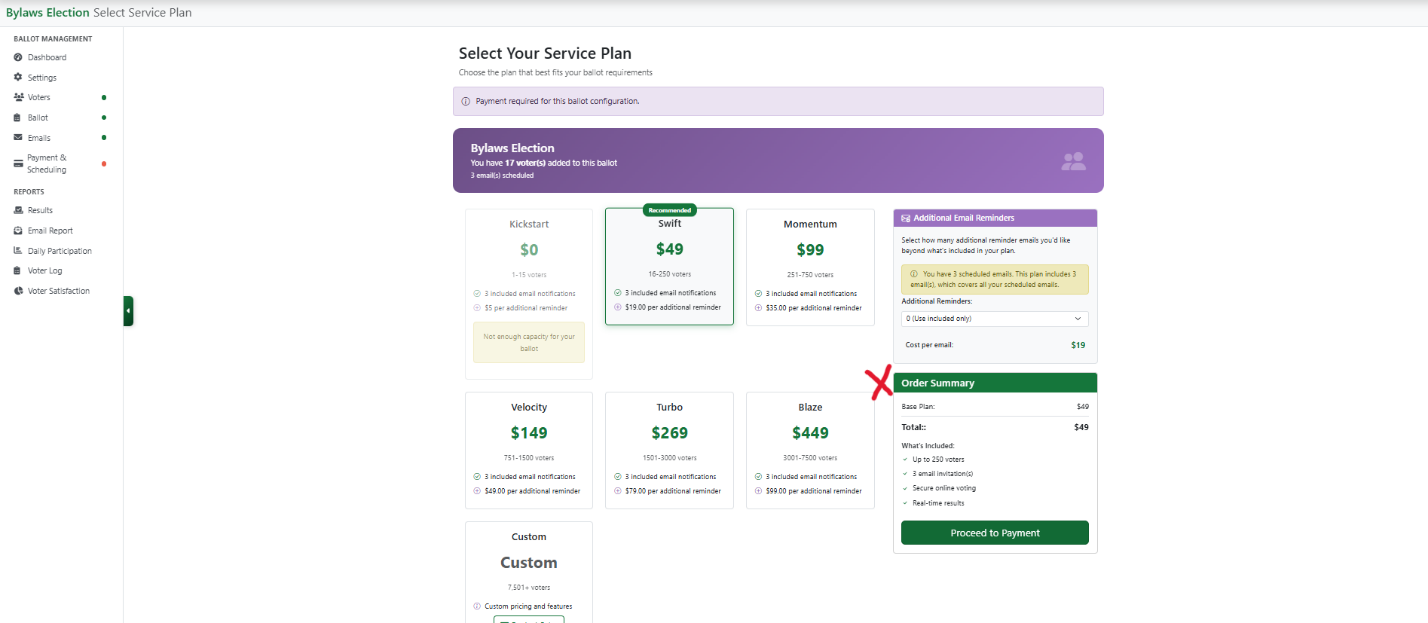Go to Dashboard in the sidebar
This screenshot has width=1428, height=623.
pos(47,57)
